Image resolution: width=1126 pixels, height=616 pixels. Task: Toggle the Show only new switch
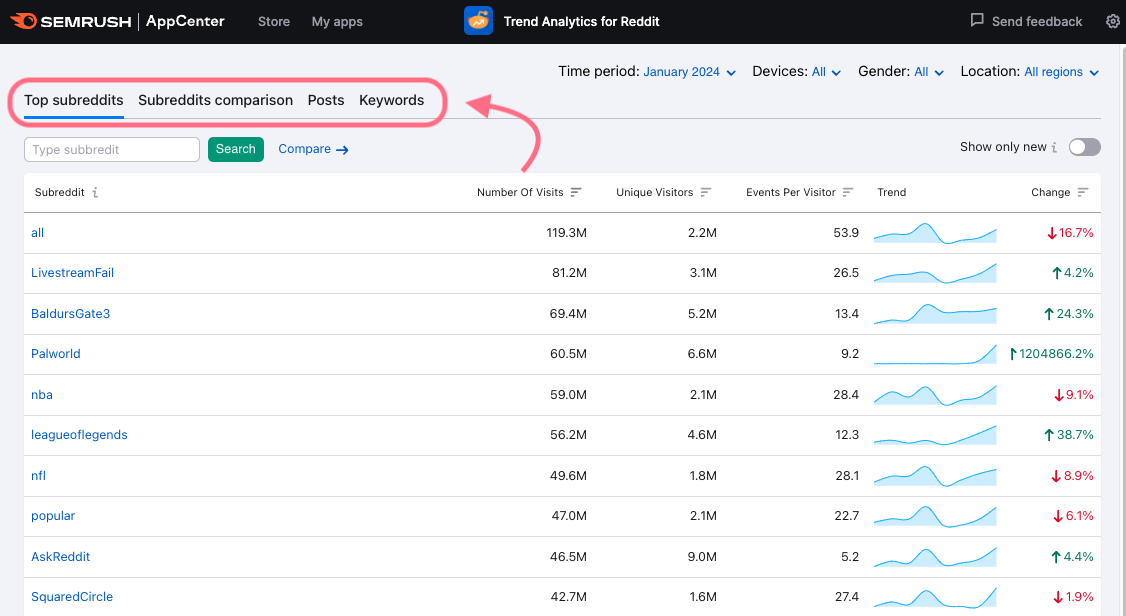click(1084, 147)
